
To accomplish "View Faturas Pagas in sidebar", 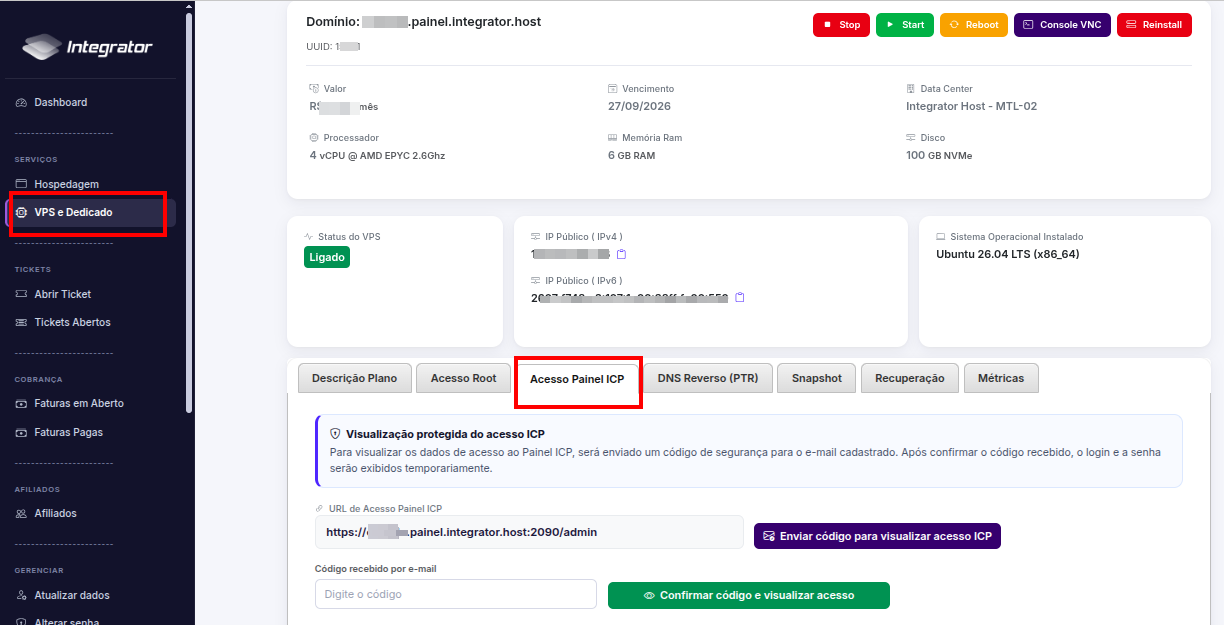I will [68, 432].
